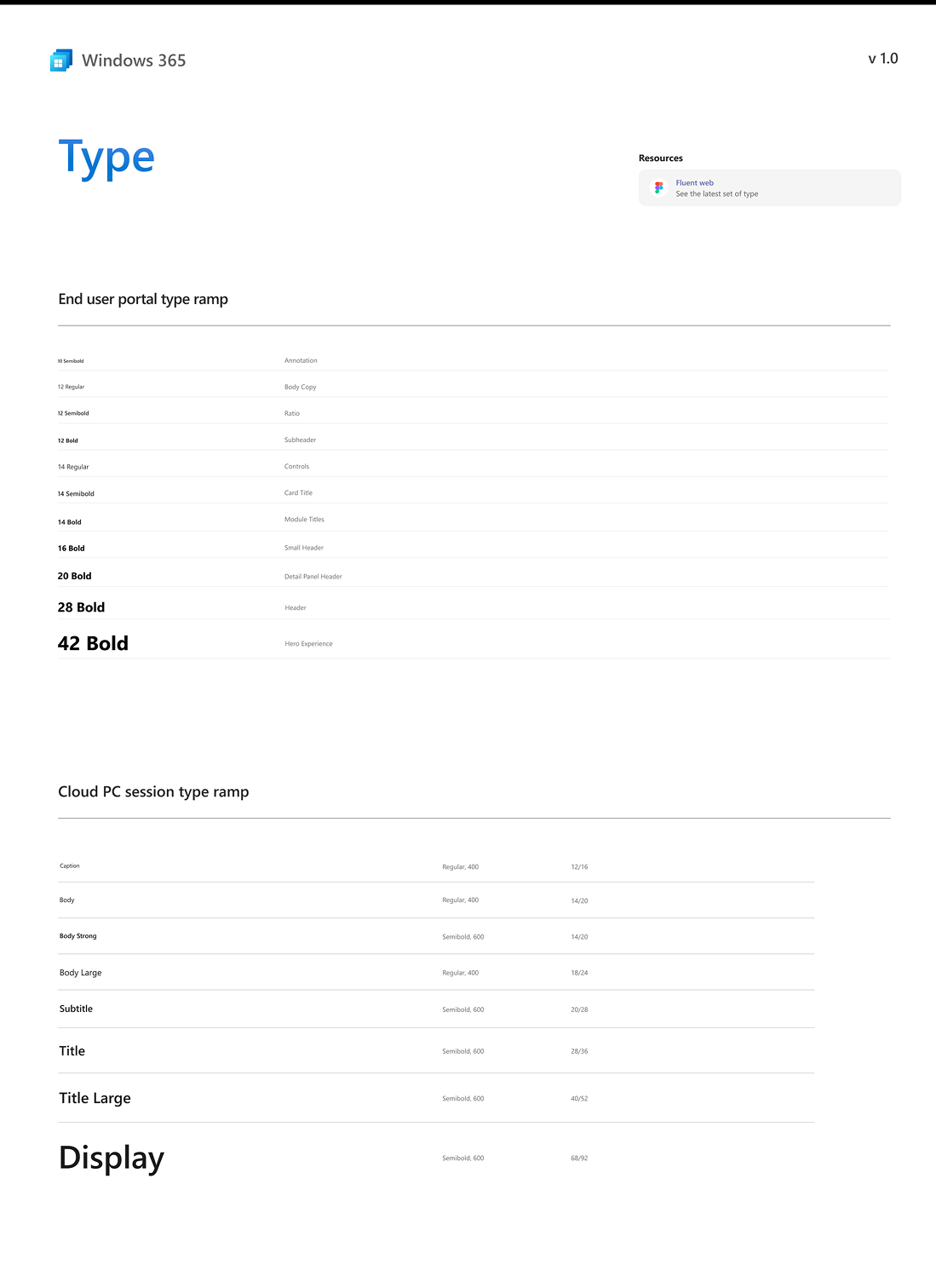Screen dimensions: 936x1288
Task: Click 'See the latest set of type' text
Action: 716,194
